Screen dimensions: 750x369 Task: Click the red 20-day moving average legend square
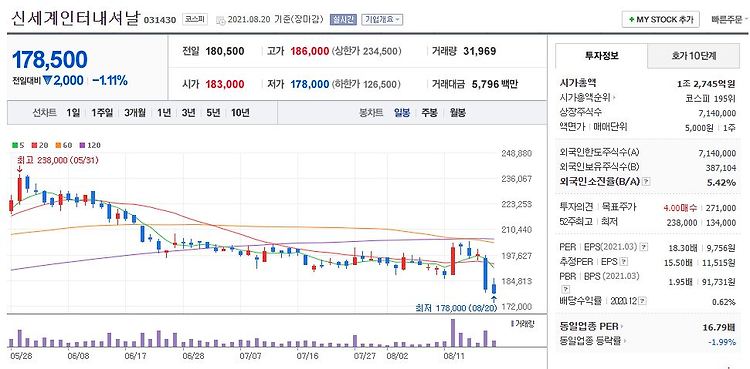34,145
